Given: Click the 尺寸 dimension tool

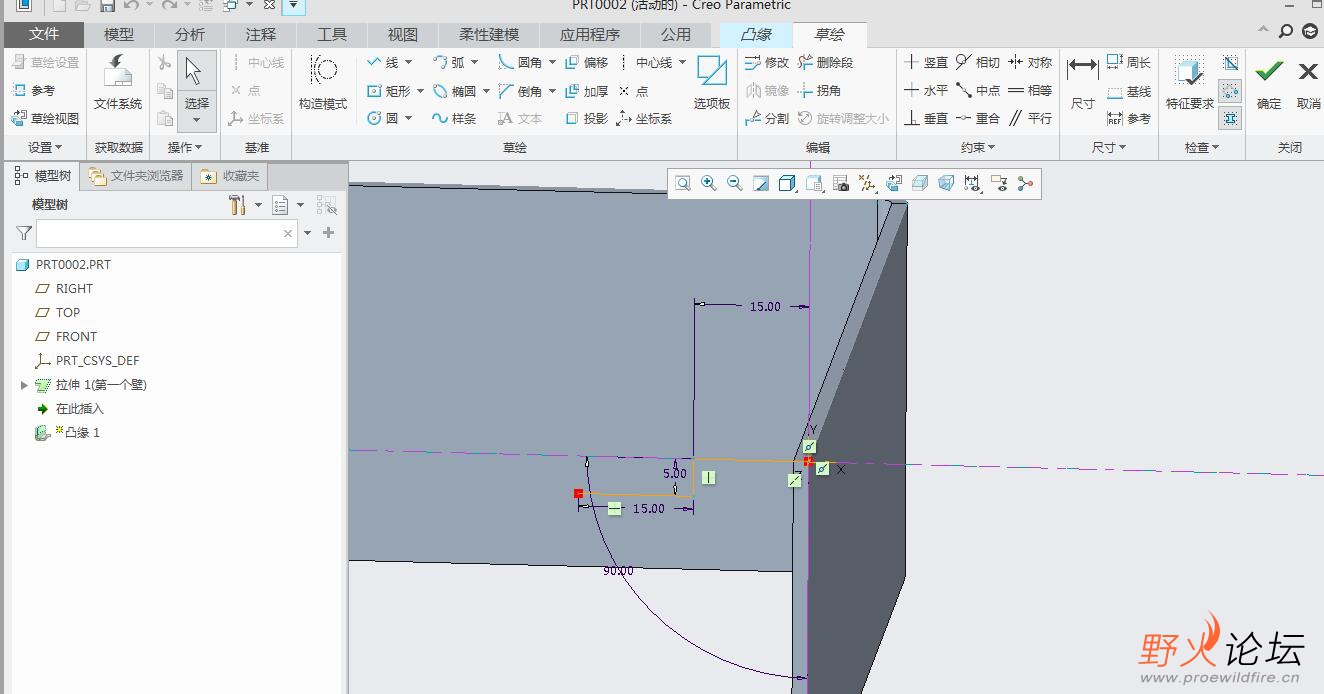Looking at the screenshot, I should (x=1082, y=82).
